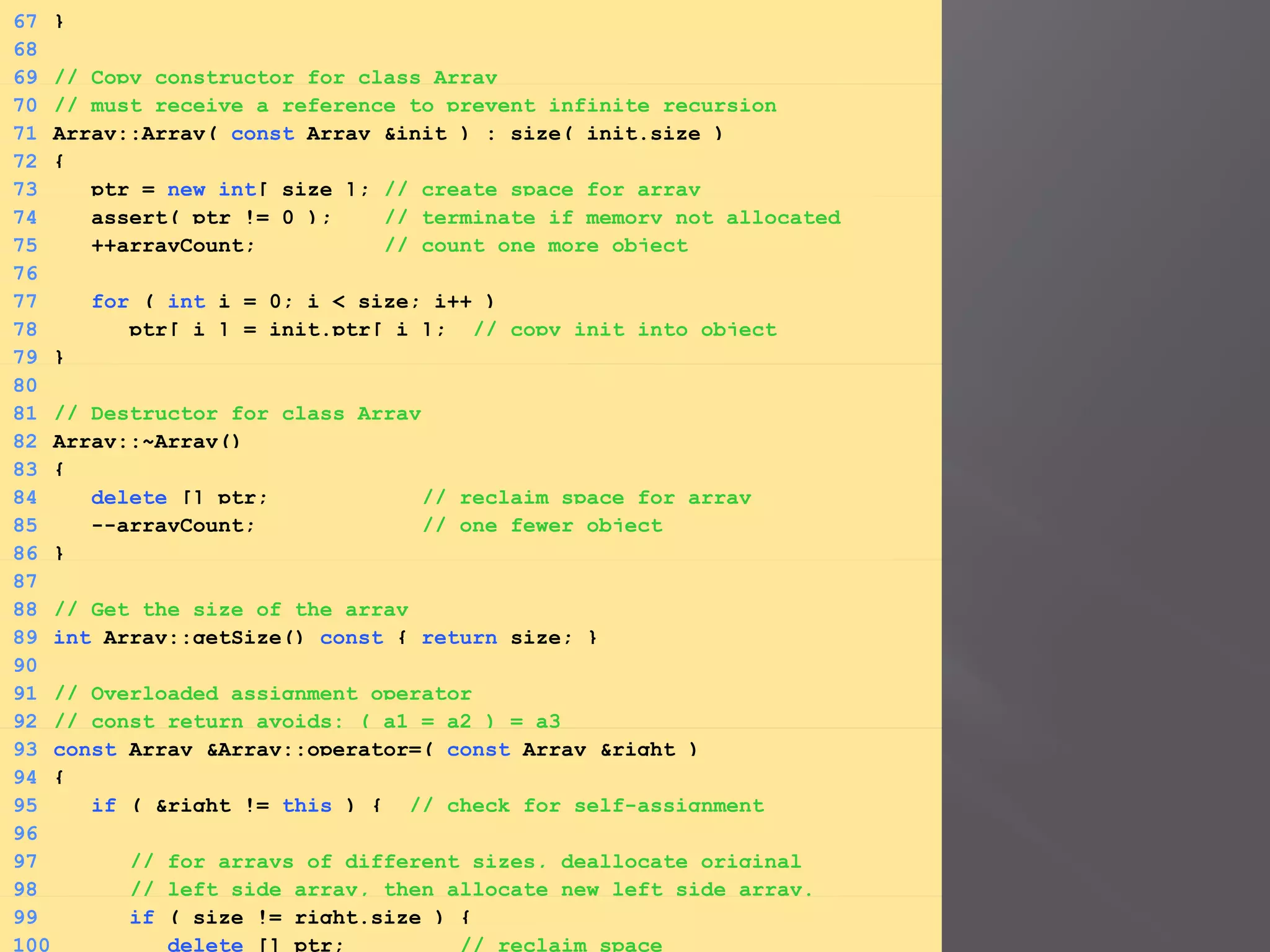Click '++arrayCount;' on line 75
The height and width of the screenshot is (952, 1270).
[x=173, y=245]
